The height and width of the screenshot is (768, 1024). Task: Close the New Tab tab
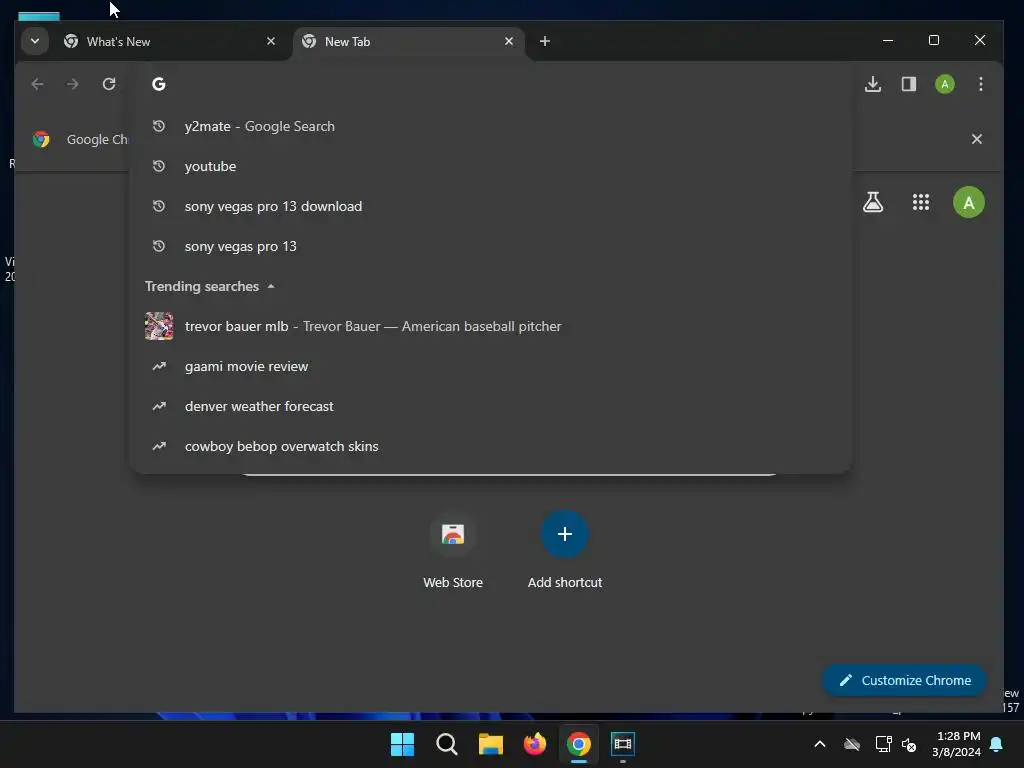click(509, 41)
